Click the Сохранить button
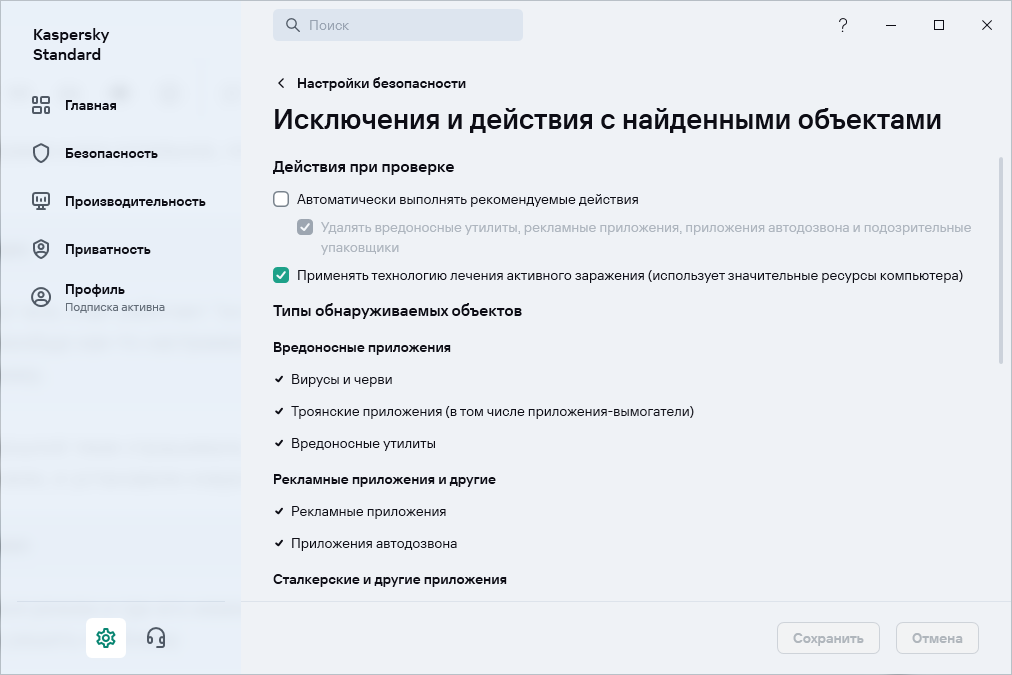The width and height of the screenshot is (1012, 675). (x=828, y=638)
